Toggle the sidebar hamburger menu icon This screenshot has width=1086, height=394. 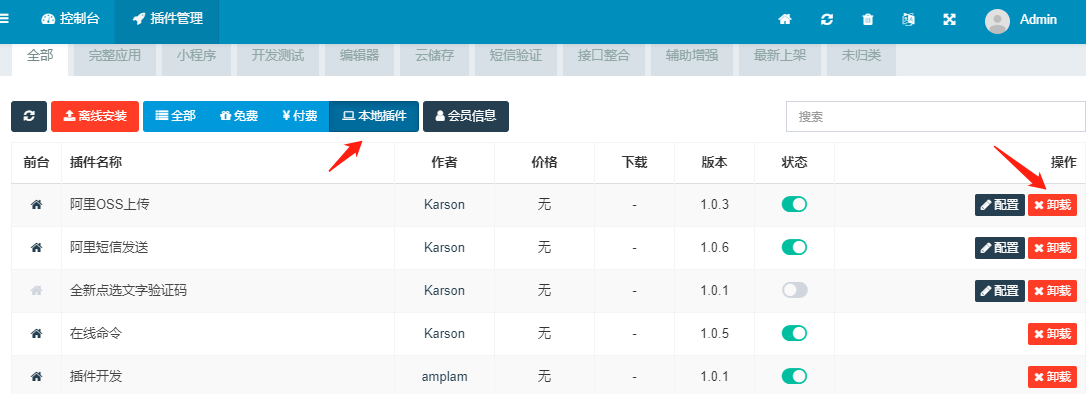(x=3, y=19)
